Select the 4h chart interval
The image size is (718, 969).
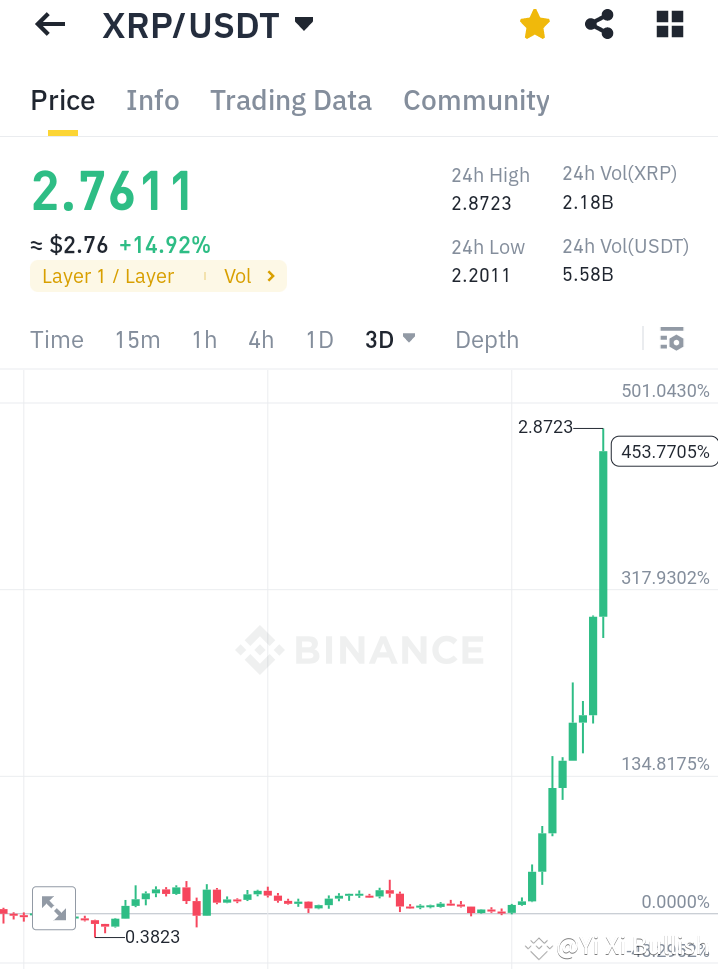[x=260, y=340]
